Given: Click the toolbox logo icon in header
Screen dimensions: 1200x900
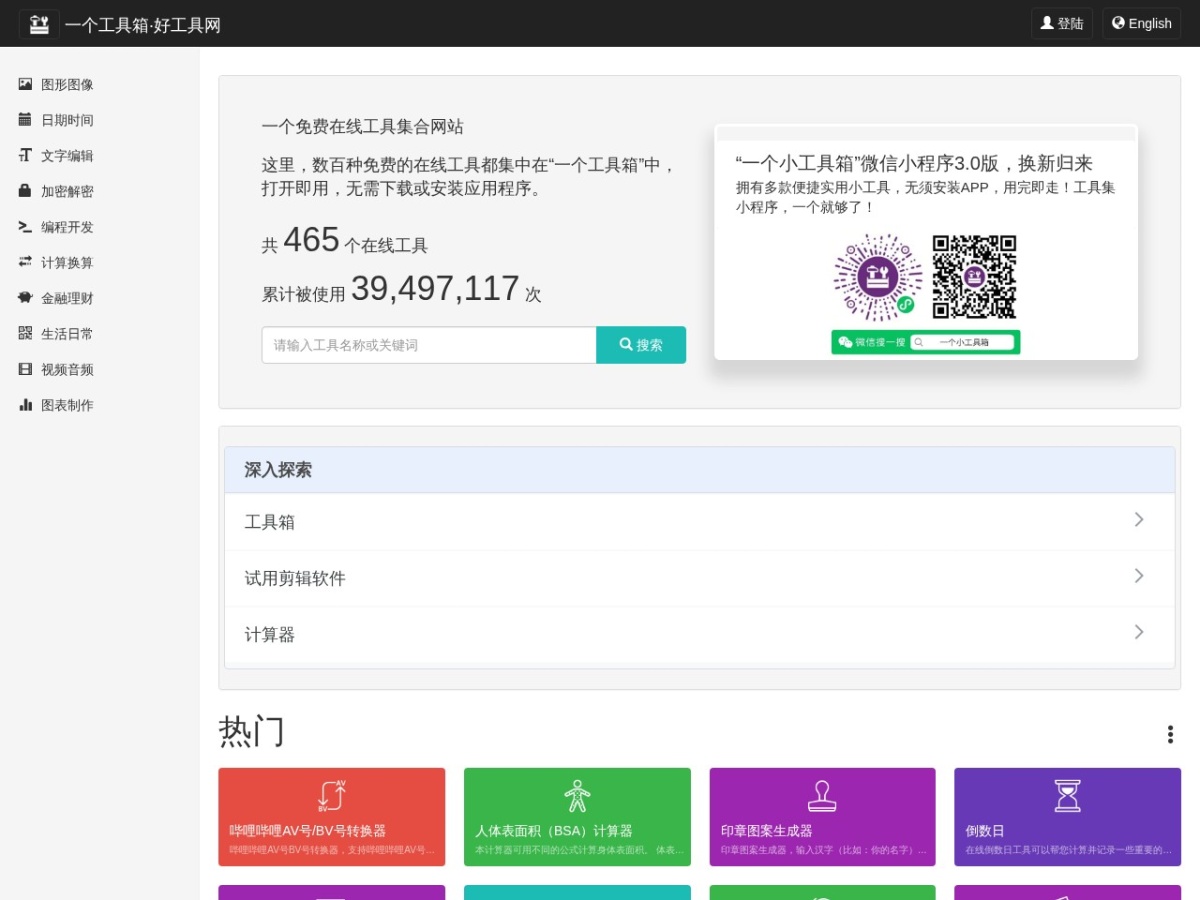Looking at the screenshot, I should tap(39, 24).
